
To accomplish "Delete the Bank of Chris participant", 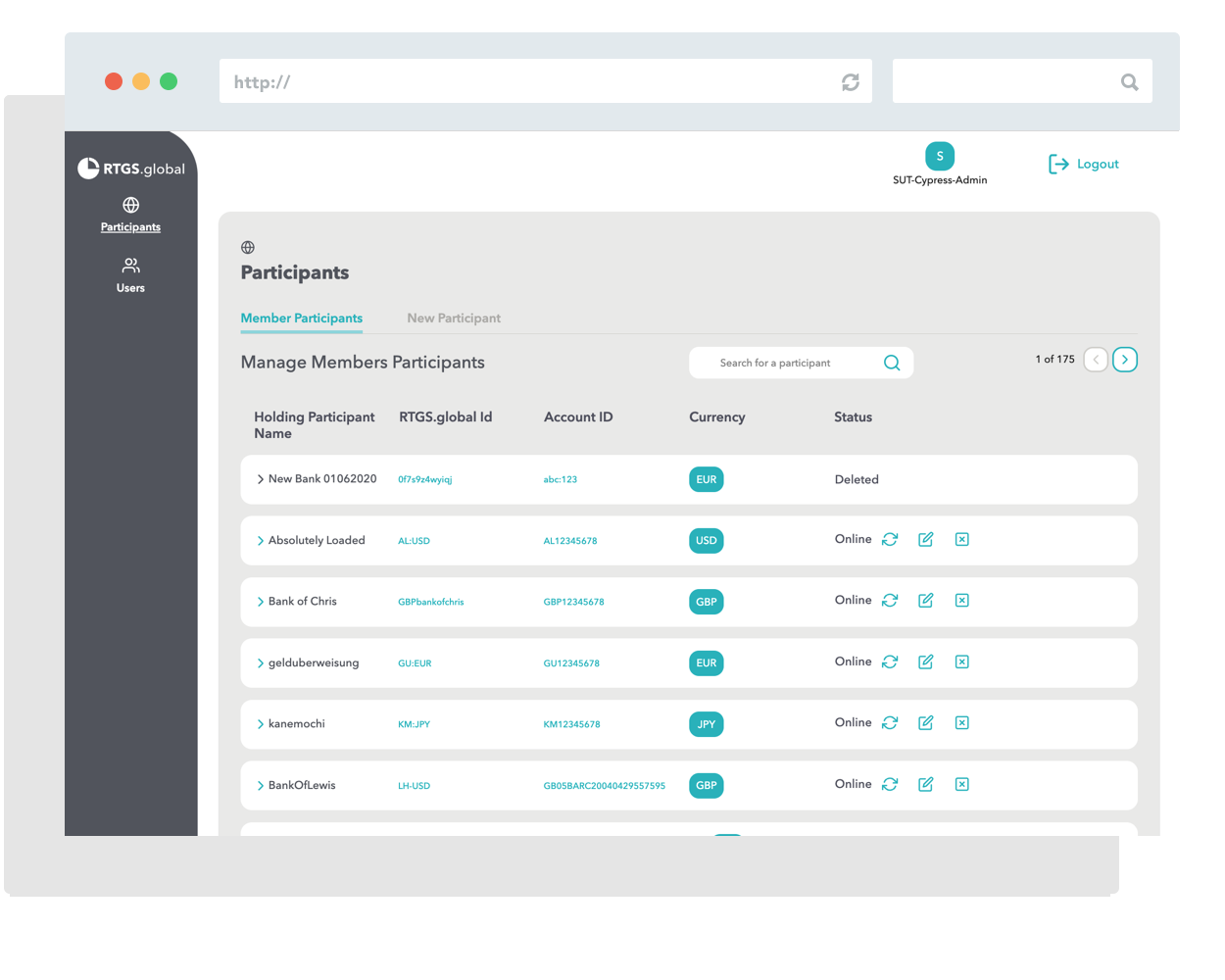I will click(962, 600).
